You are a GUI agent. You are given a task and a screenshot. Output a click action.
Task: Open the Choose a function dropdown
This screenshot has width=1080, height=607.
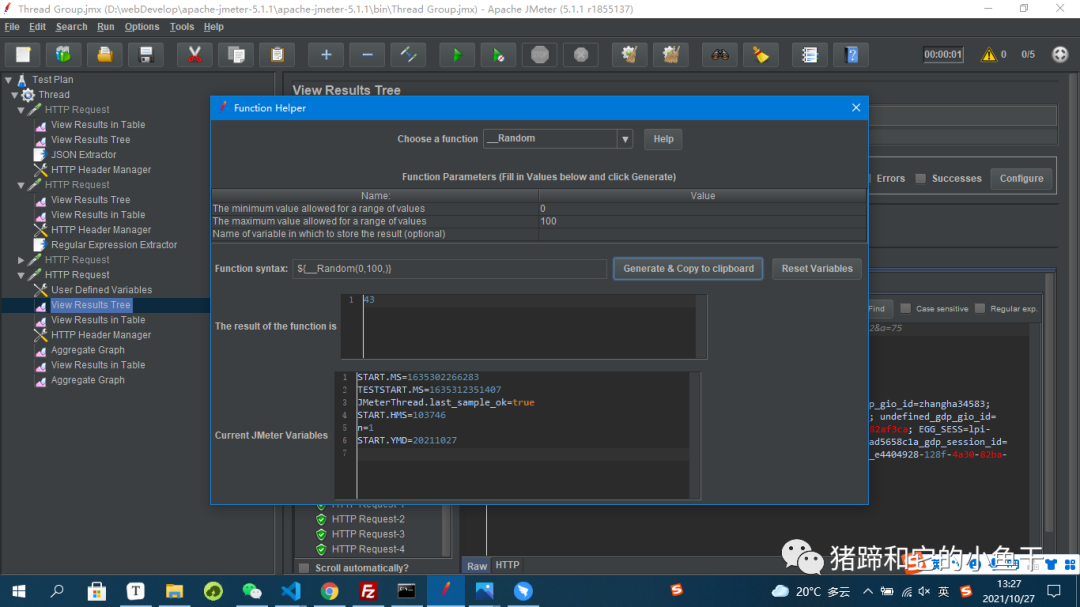pyautogui.click(x=625, y=138)
